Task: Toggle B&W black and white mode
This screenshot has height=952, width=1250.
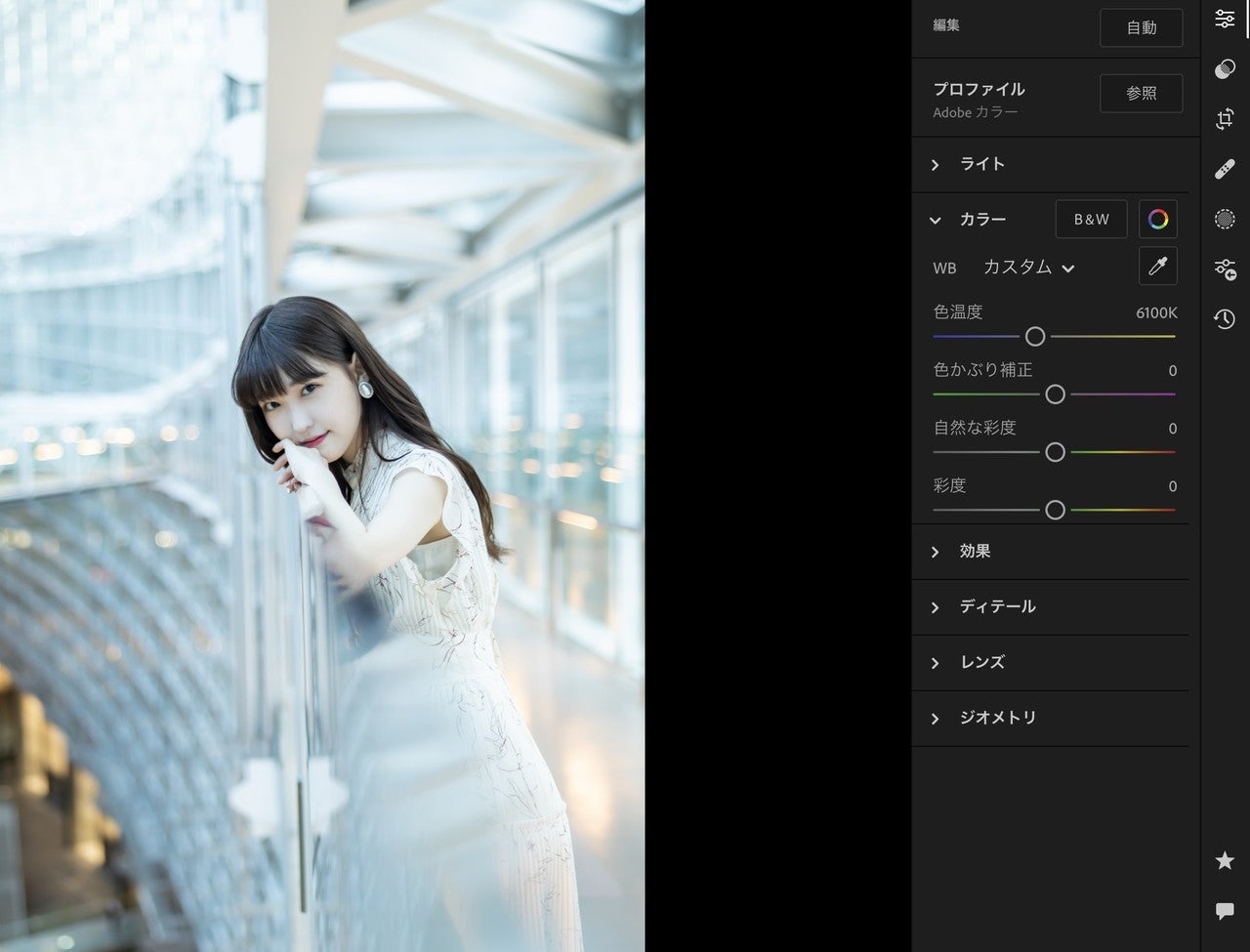Action: coord(1091,220)
